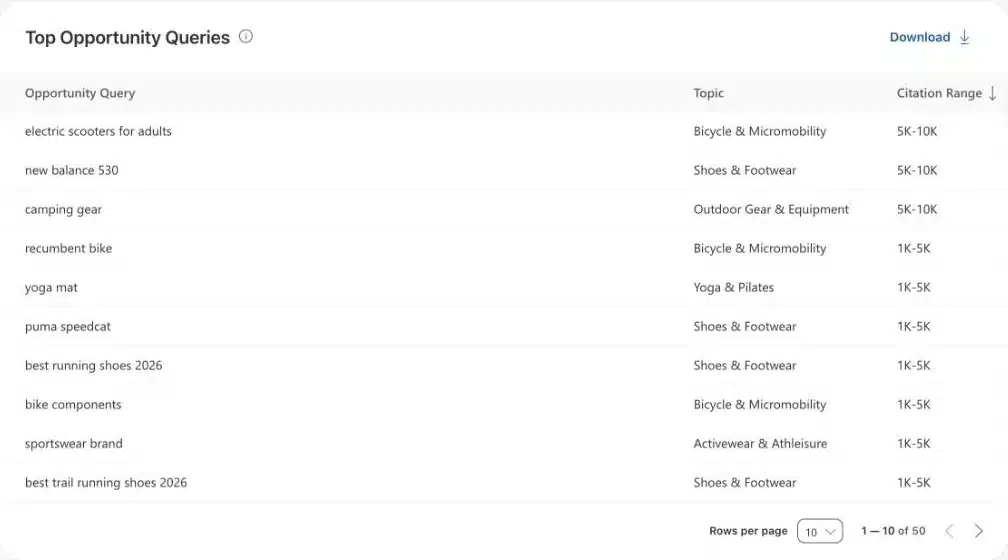This screenshot has height=560, width=1008.
Task: Click the sportswear brand query
Action: [x=73, y=444]
